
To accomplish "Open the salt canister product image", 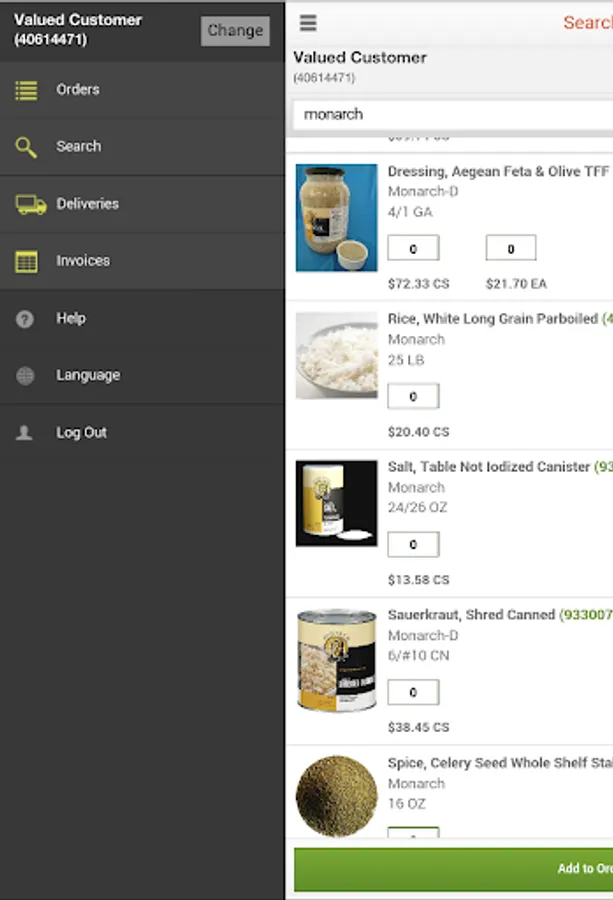I will click(336, 503).
